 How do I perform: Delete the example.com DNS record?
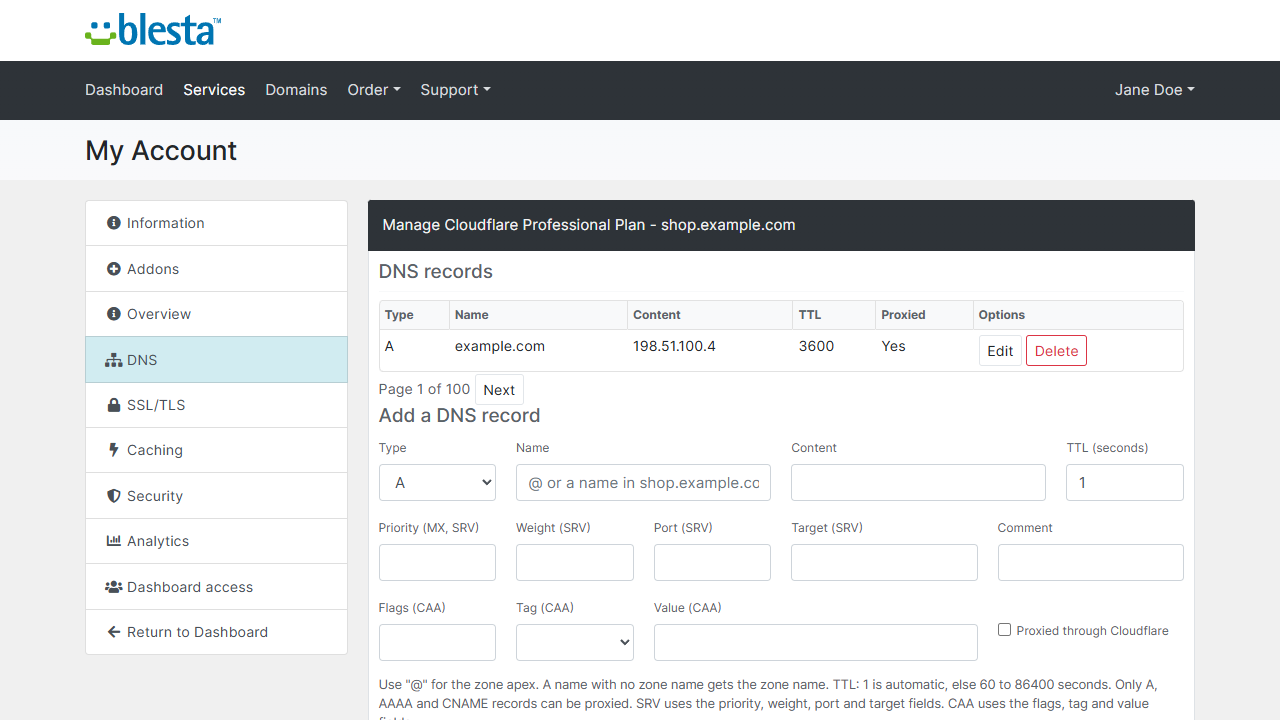click(x=1056, y=351)
